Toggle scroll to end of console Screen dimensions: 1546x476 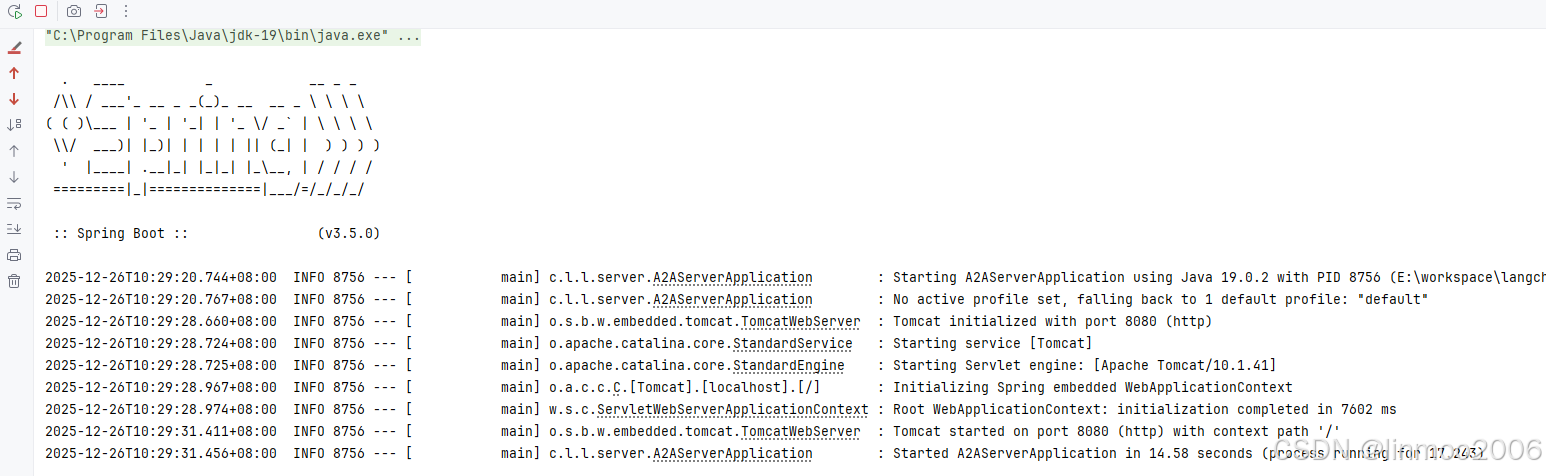14,229
